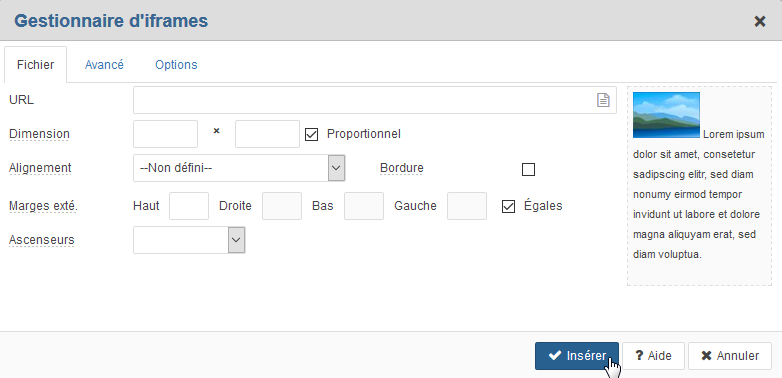Image resolution: width=782 pixels, height=378 pixels.
Task: Select the Fichier tab
Action: [x=35, y=65]
